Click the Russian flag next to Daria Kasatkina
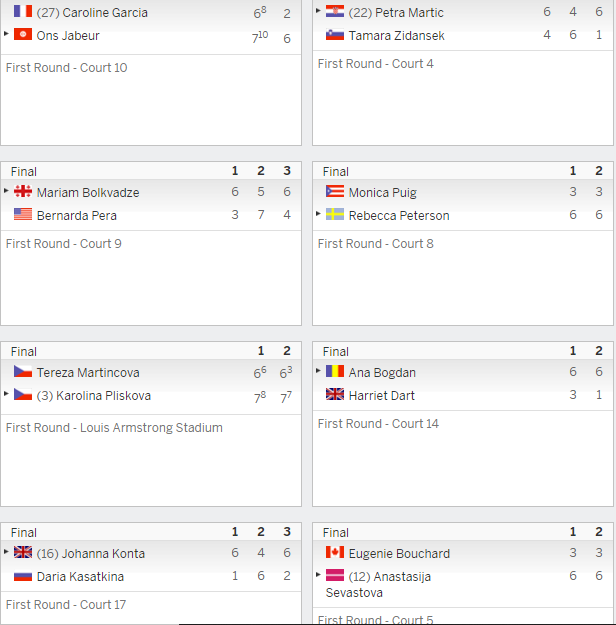616x625 pixels. [23, 576]
